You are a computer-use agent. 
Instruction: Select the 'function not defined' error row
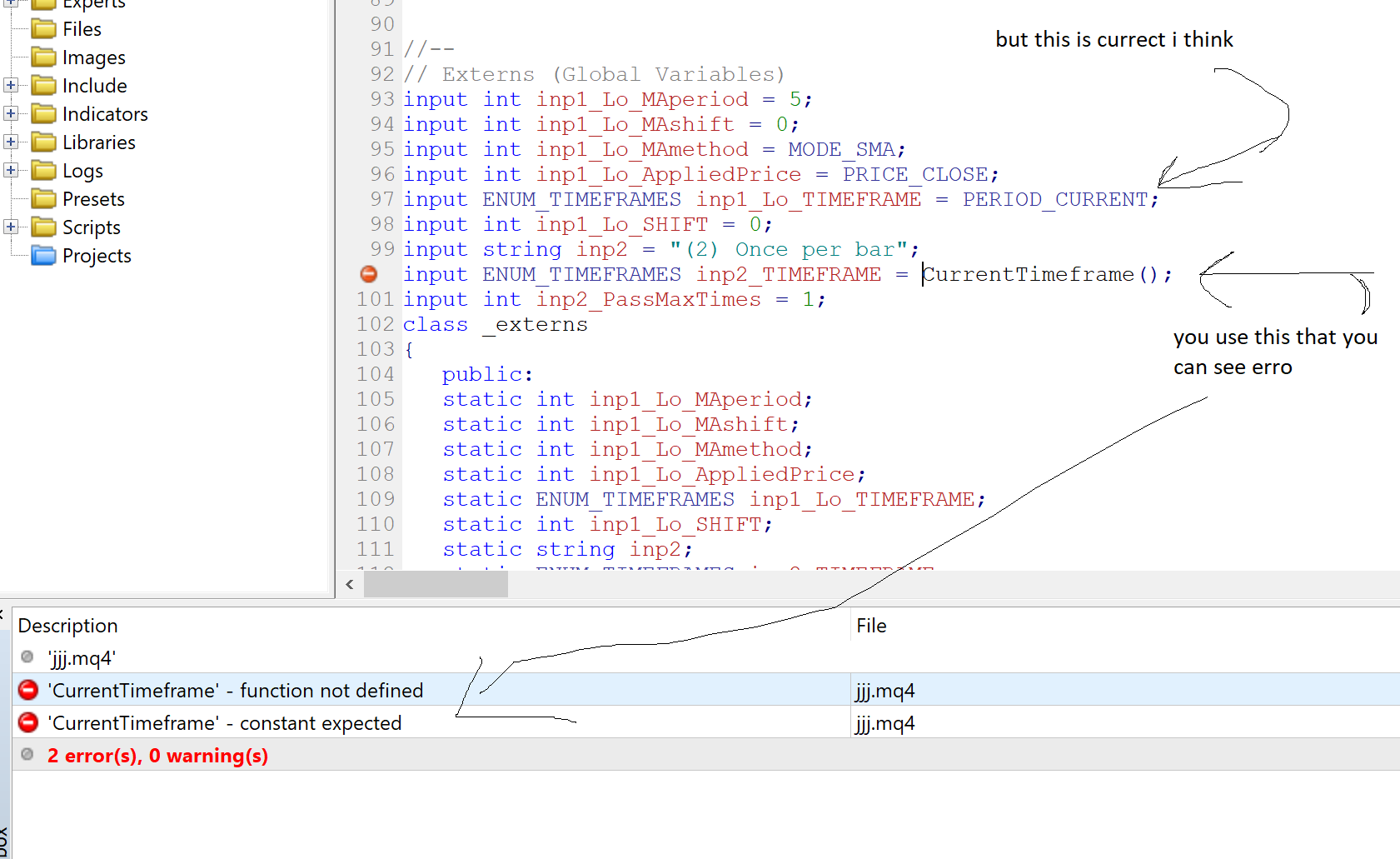[x=706, y=690]
